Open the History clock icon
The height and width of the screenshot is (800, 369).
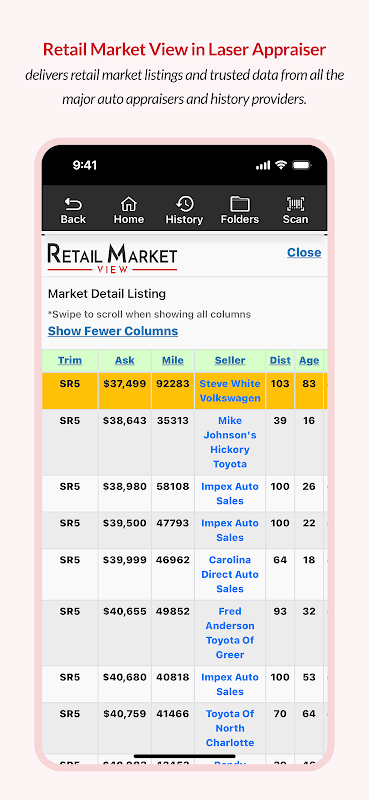coord(184,204)
